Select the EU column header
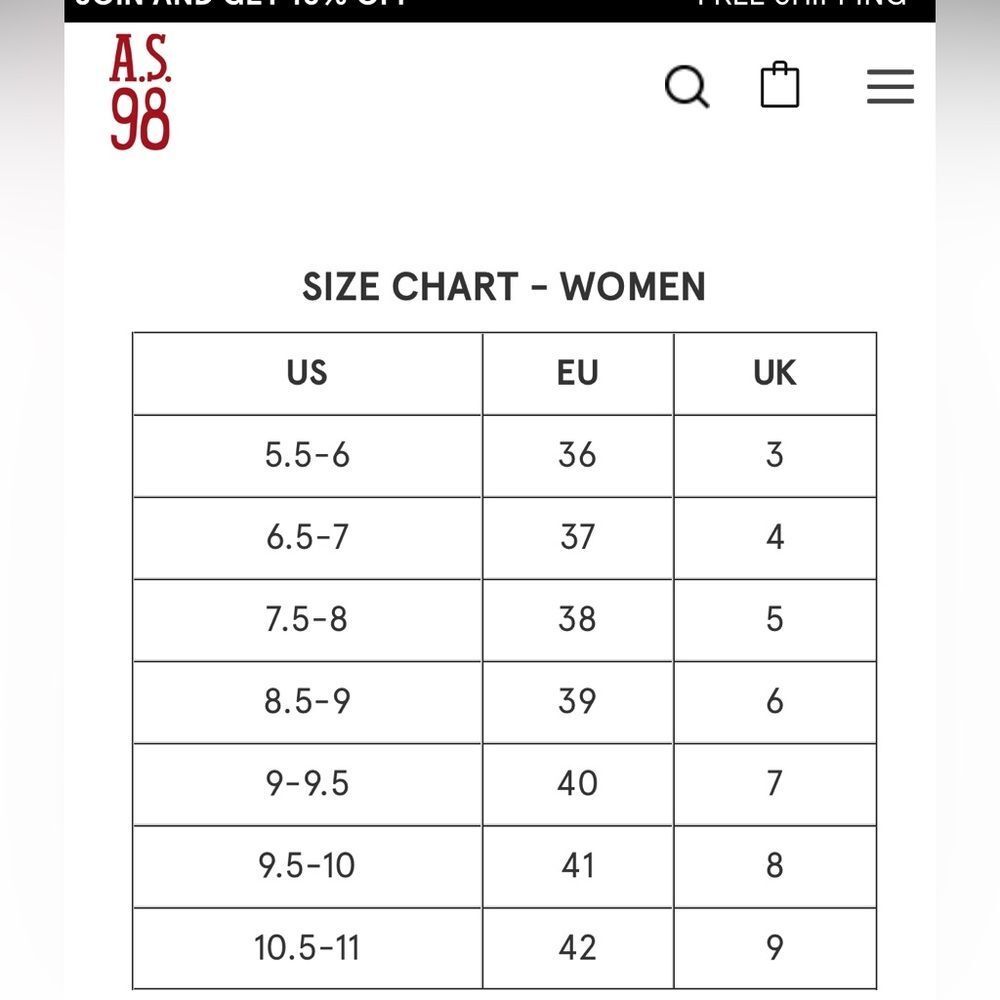The height and width of the screenshot is (1000, 1000). pyautogui.click(x=578, y=373)
